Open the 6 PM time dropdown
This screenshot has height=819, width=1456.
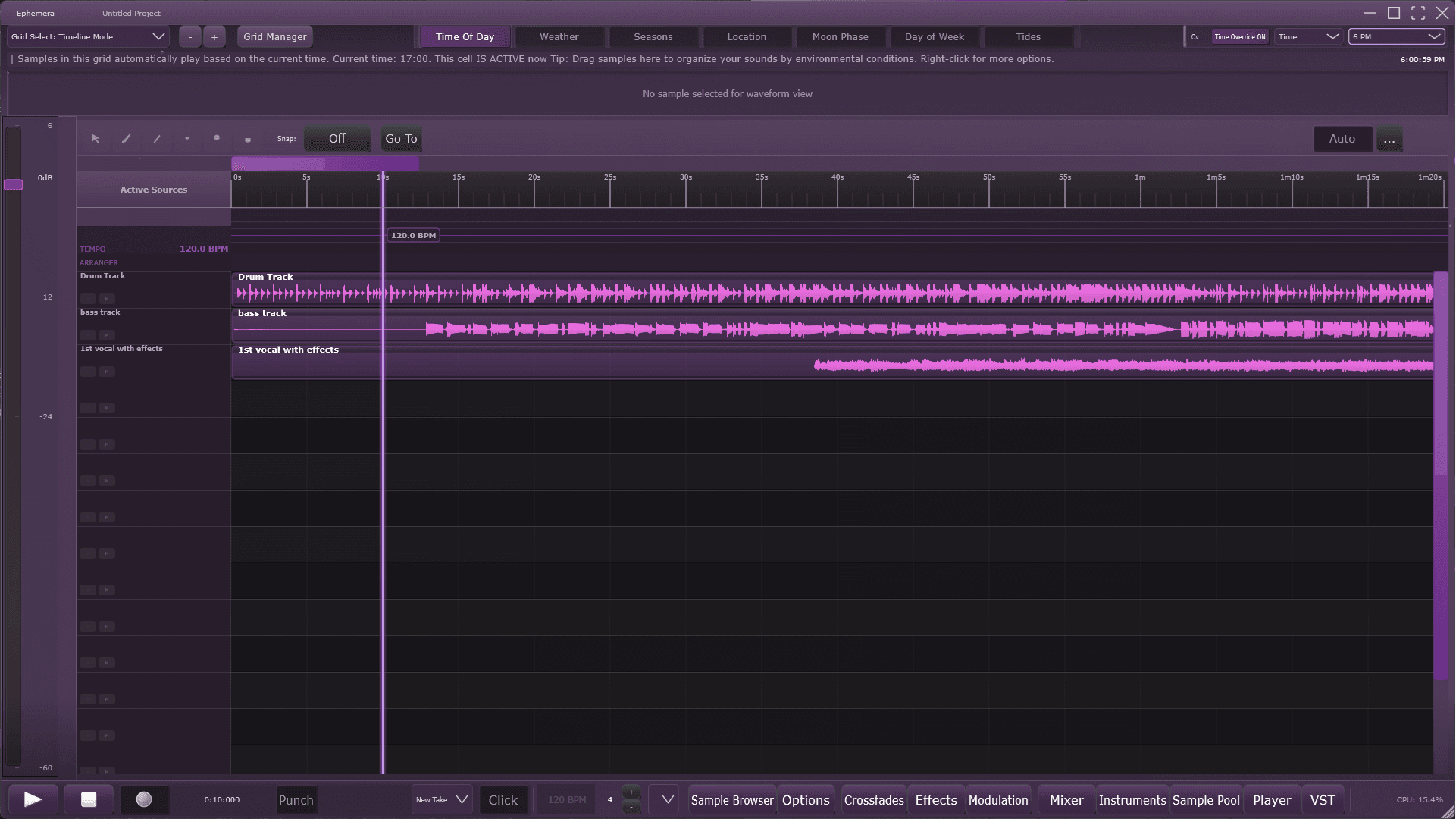coord(1396,36)
